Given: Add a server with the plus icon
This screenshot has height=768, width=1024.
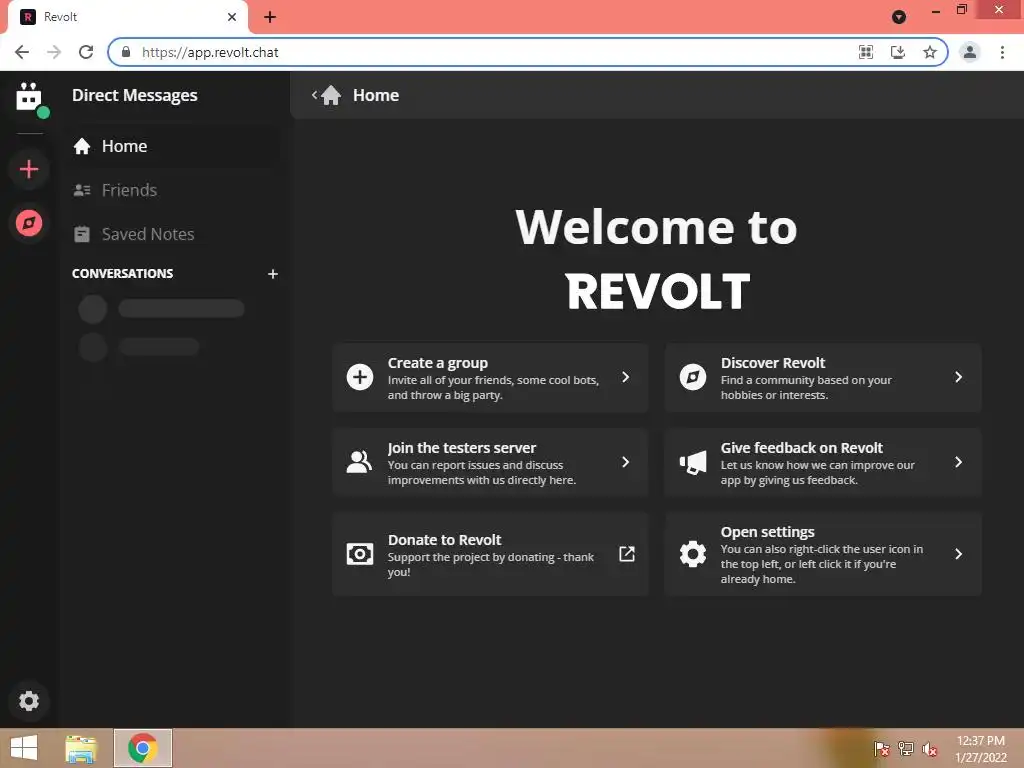Looking at the screenshot, I should 29,169.
